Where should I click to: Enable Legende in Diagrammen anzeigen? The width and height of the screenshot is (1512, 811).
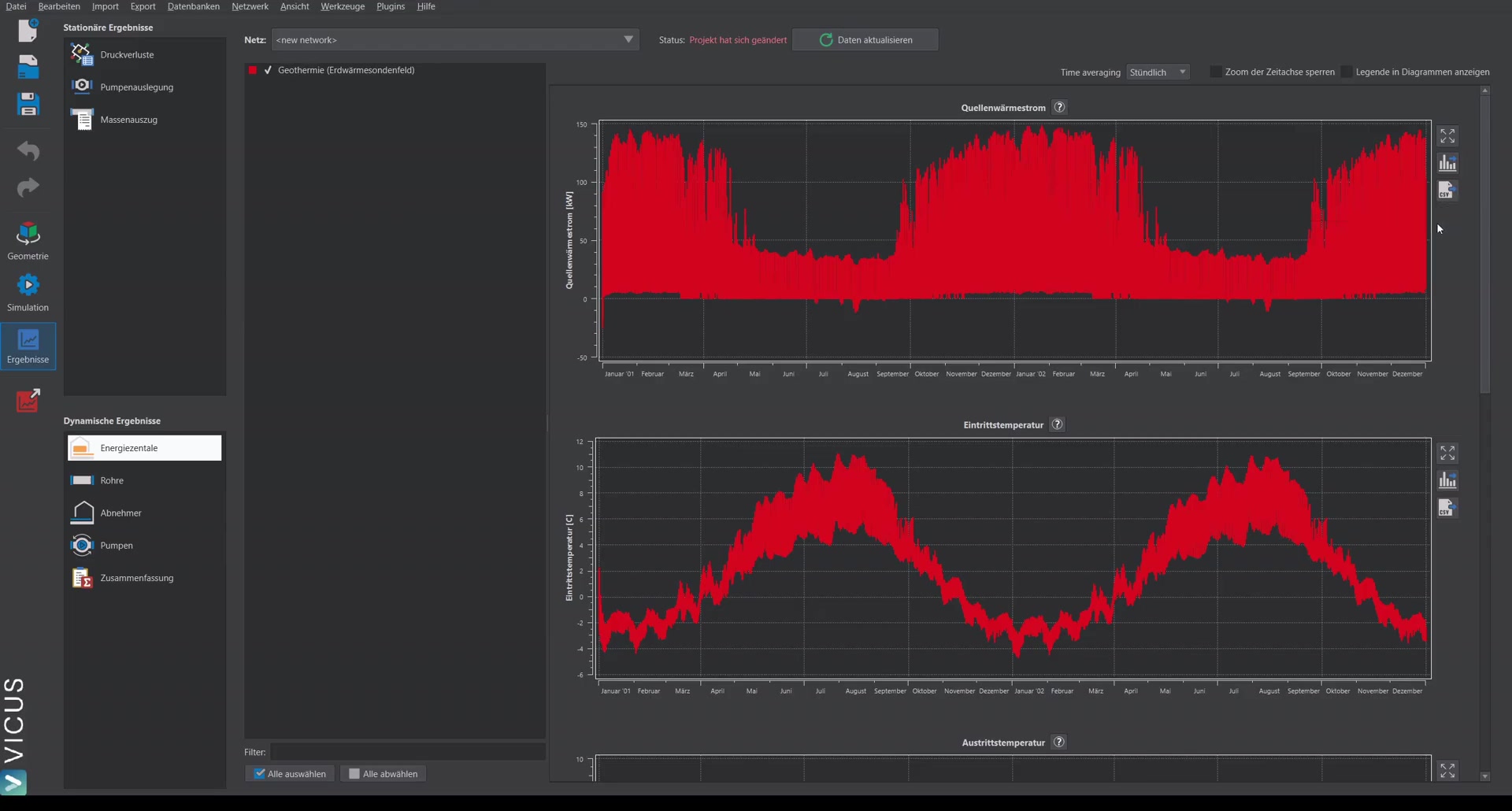pyautogui.click(x=1347, y=72)
